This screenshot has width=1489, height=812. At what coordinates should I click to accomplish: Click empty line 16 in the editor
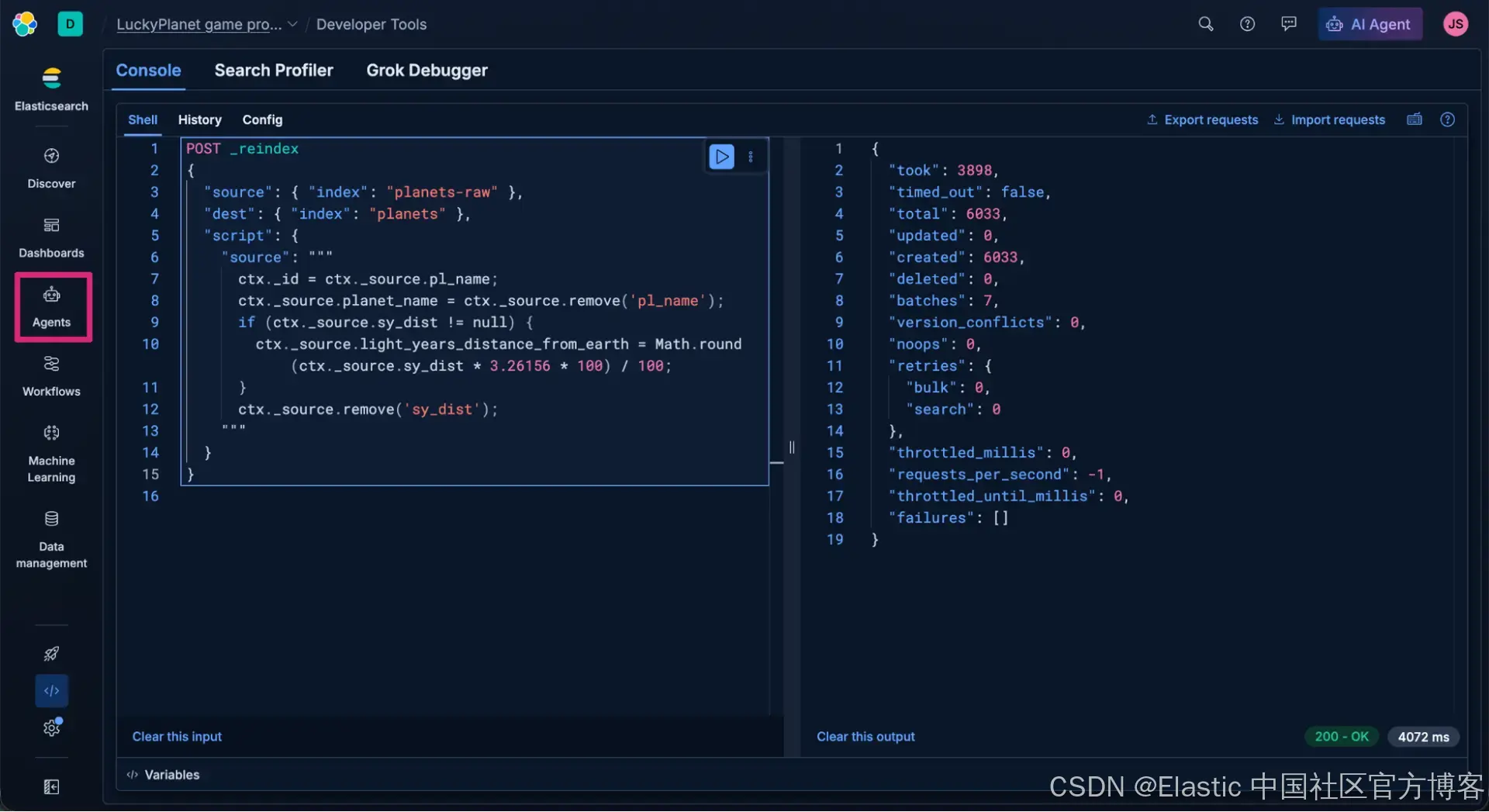[473, 496]
